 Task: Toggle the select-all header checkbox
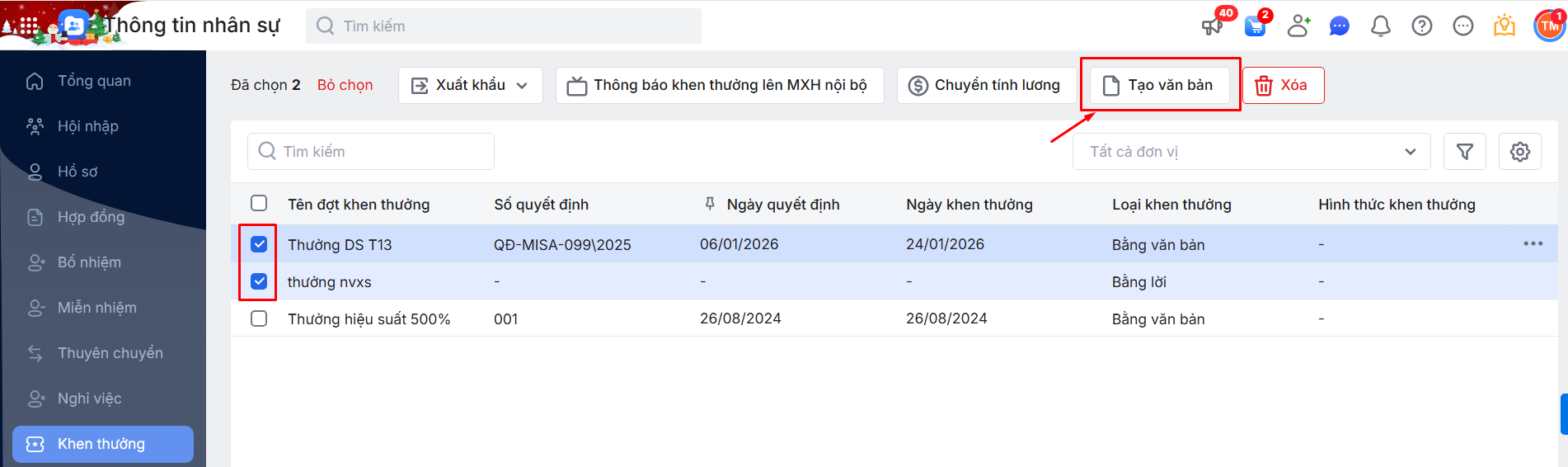click(259, 203)
